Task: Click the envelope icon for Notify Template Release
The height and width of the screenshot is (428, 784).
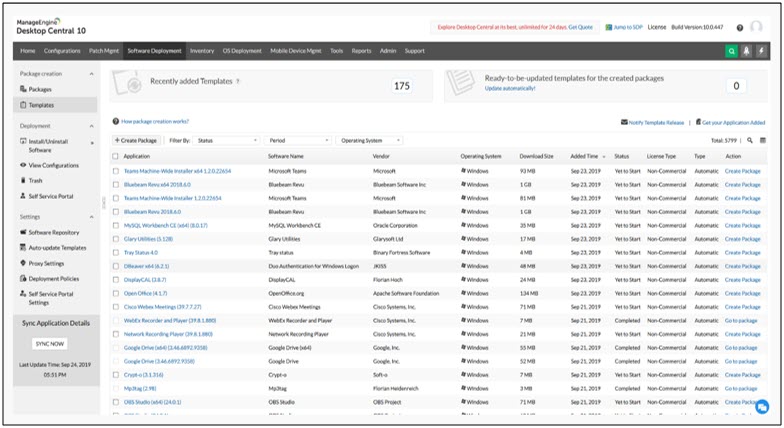Action: 624,122
